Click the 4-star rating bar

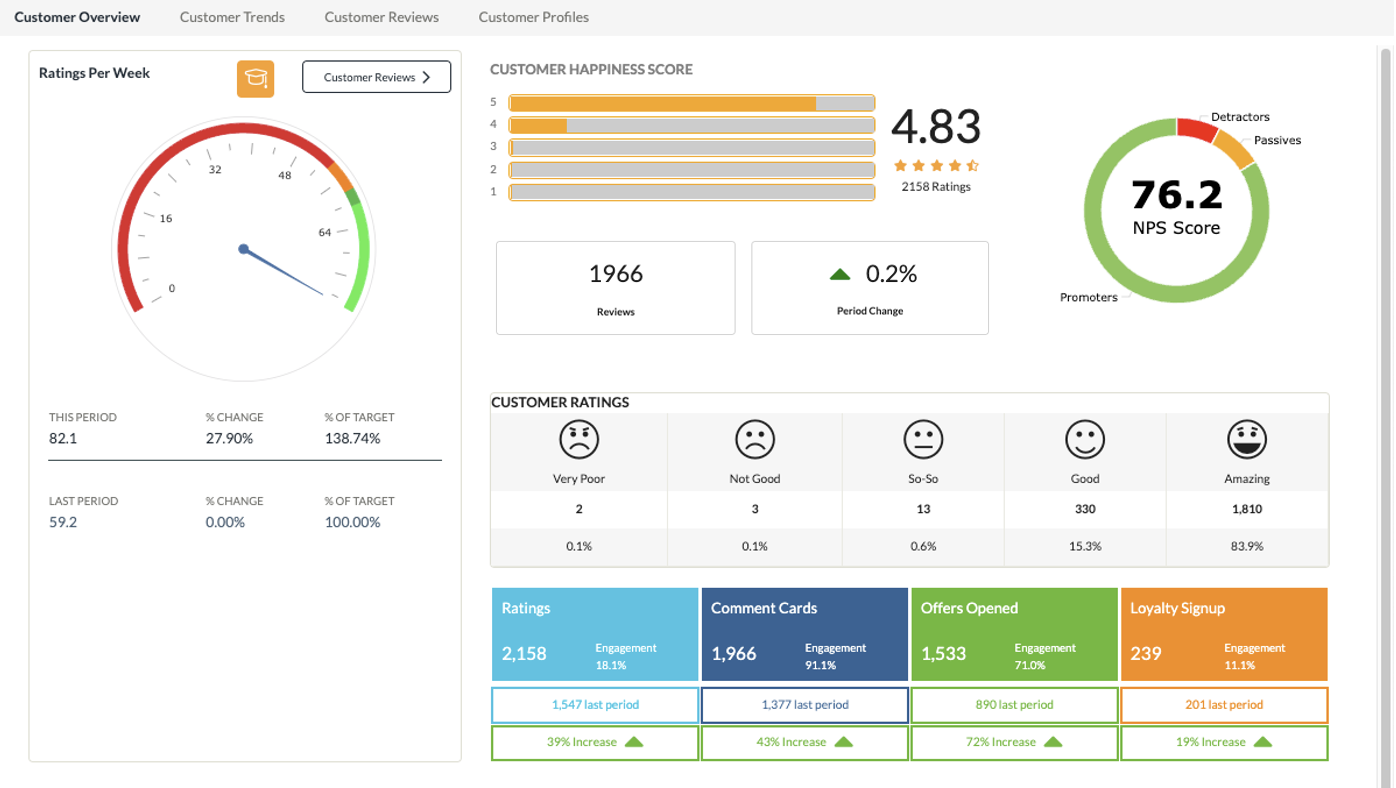(691, 125)
